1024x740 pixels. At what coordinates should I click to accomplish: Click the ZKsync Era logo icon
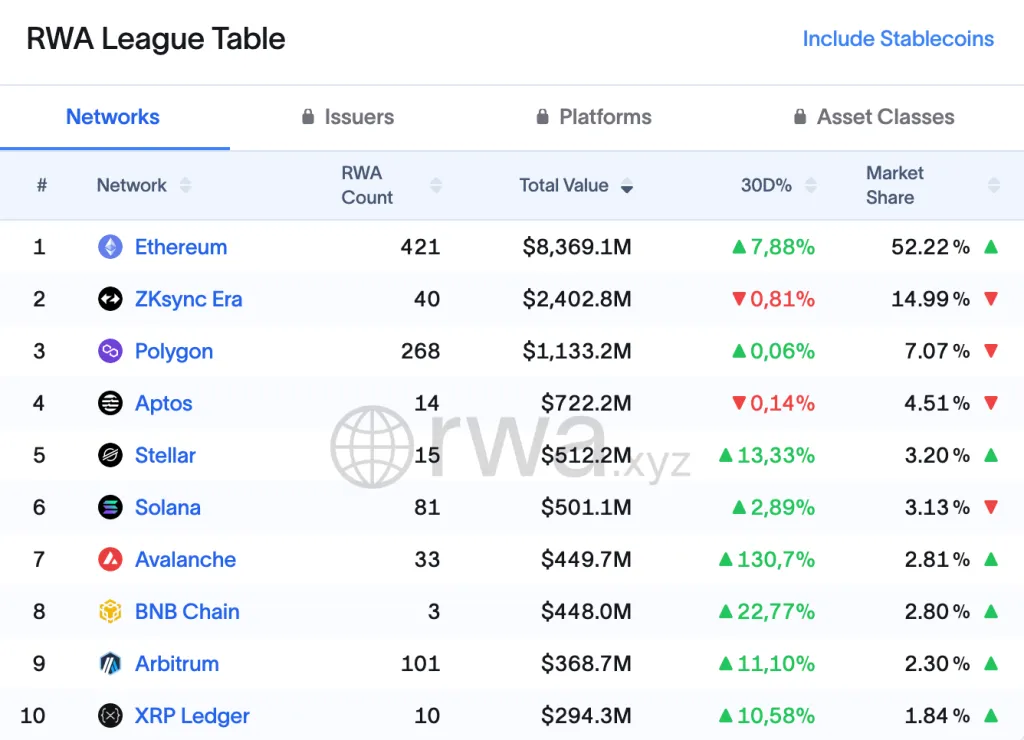110,299
